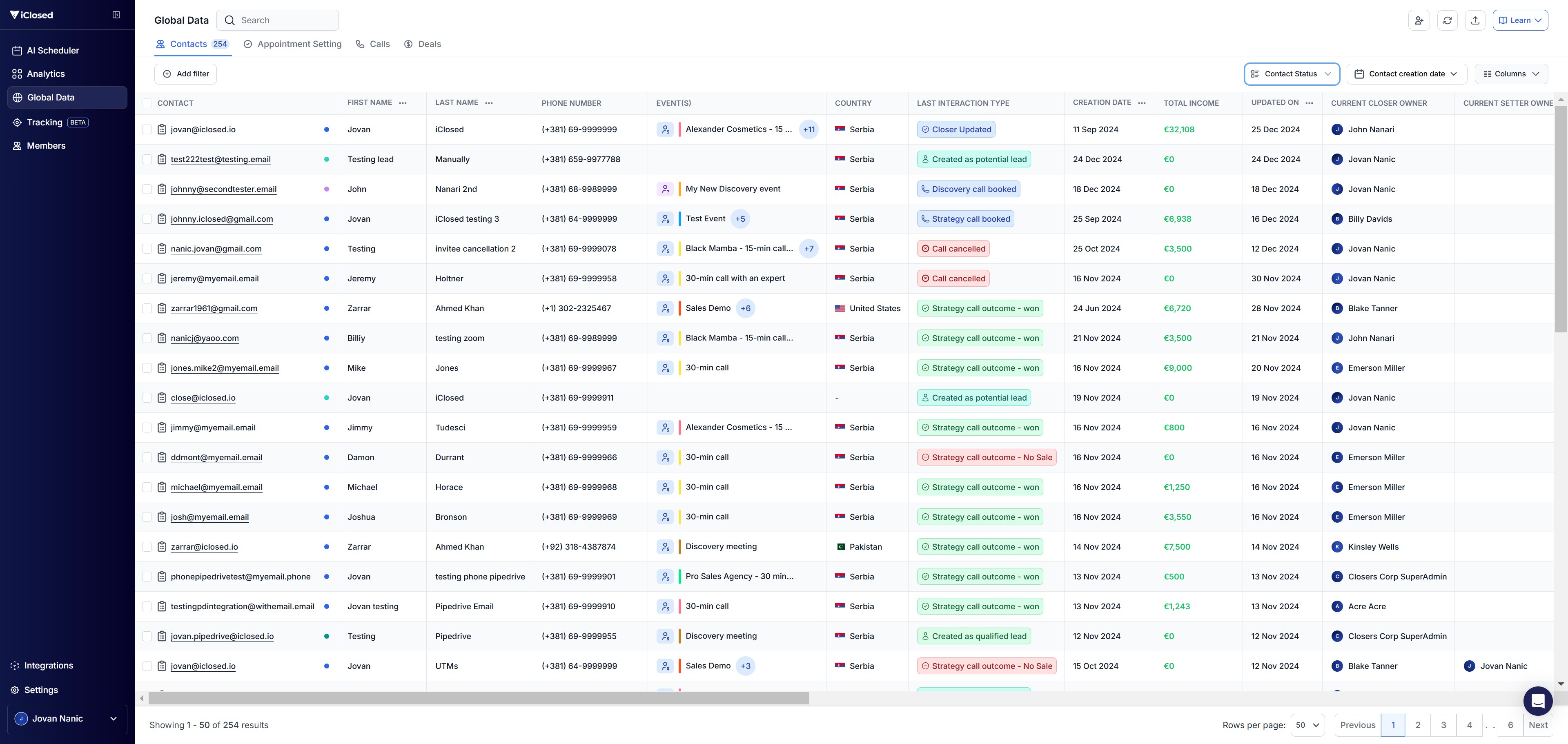Click the Add filter button
Screen dimensions: 1568x744
pyautogui.click(x=186, y=74)
